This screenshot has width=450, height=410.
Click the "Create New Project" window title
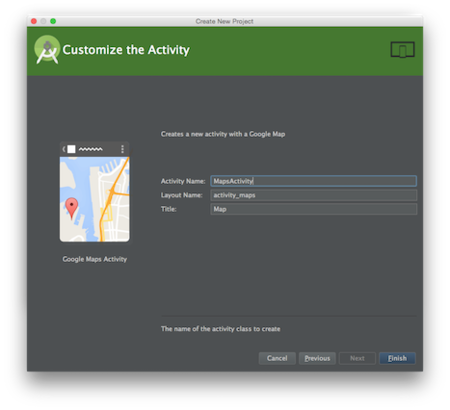pos(224,21)
